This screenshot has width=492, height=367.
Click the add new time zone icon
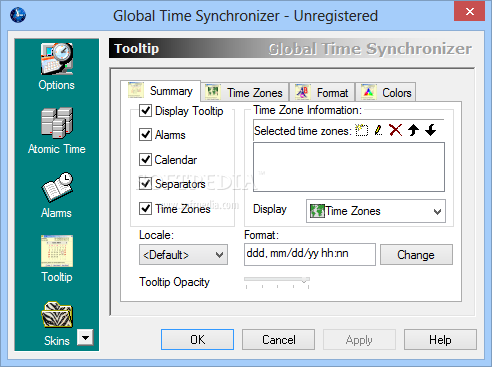[x=362, y=130]
